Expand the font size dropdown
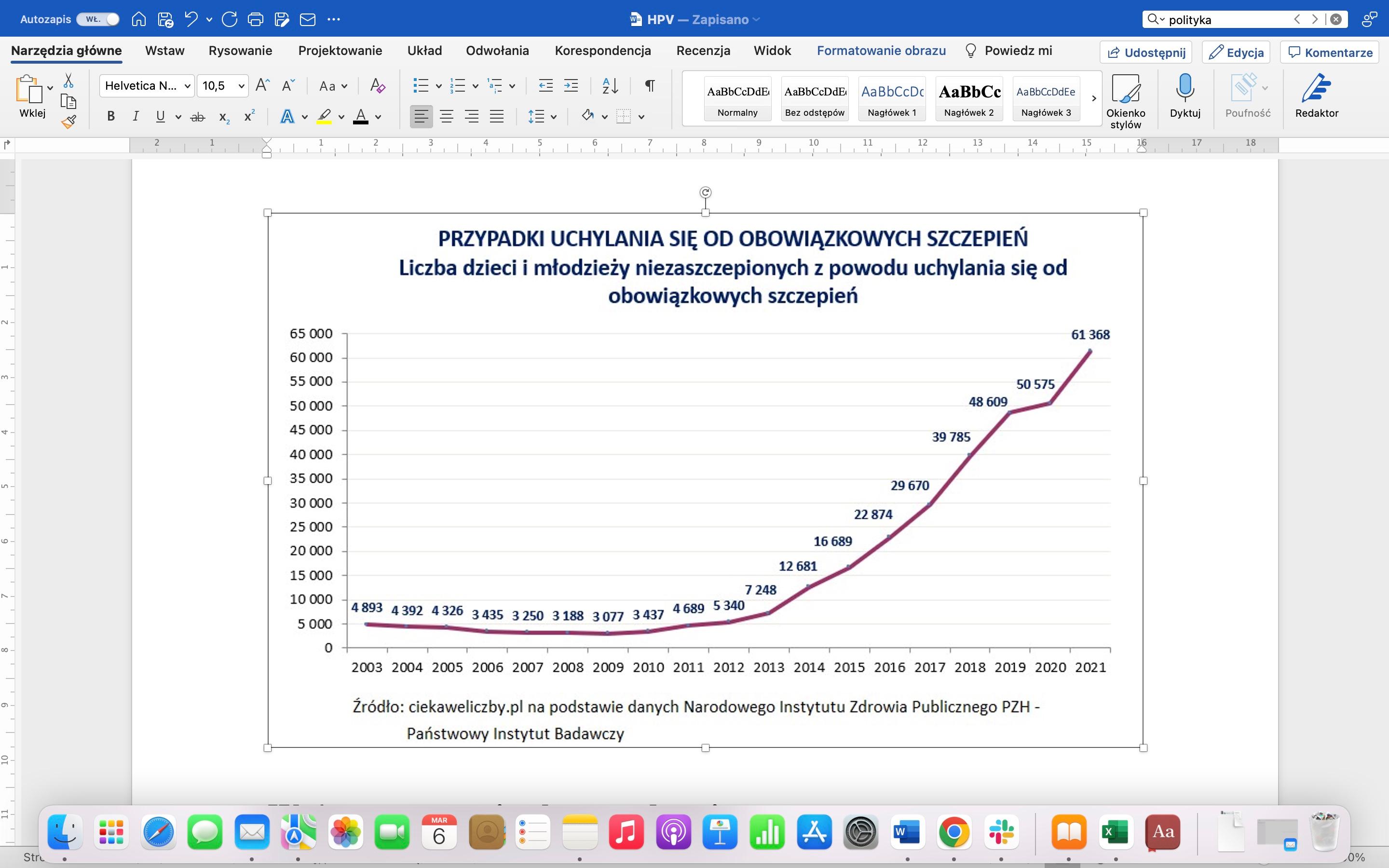This screenshot has width=1389, height=868. click(242, 86)
